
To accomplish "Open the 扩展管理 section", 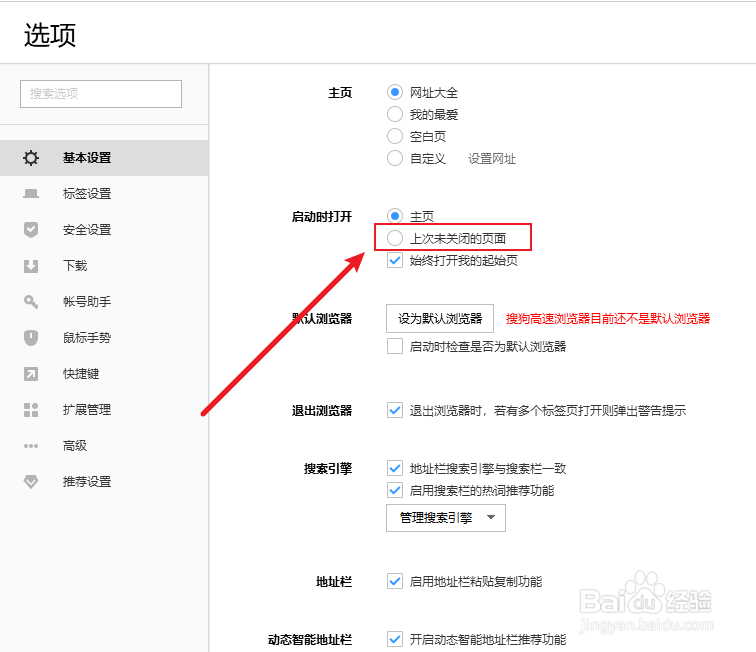I will pos(104,410).
